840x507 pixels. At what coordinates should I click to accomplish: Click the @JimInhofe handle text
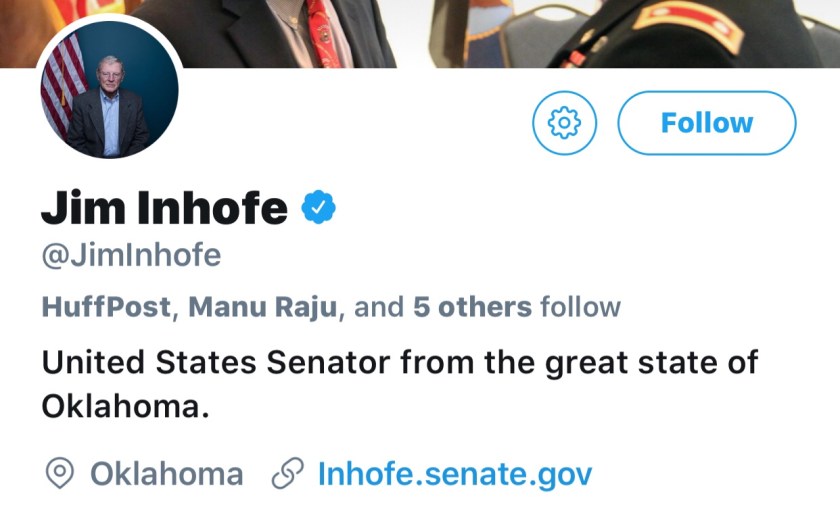130,256
